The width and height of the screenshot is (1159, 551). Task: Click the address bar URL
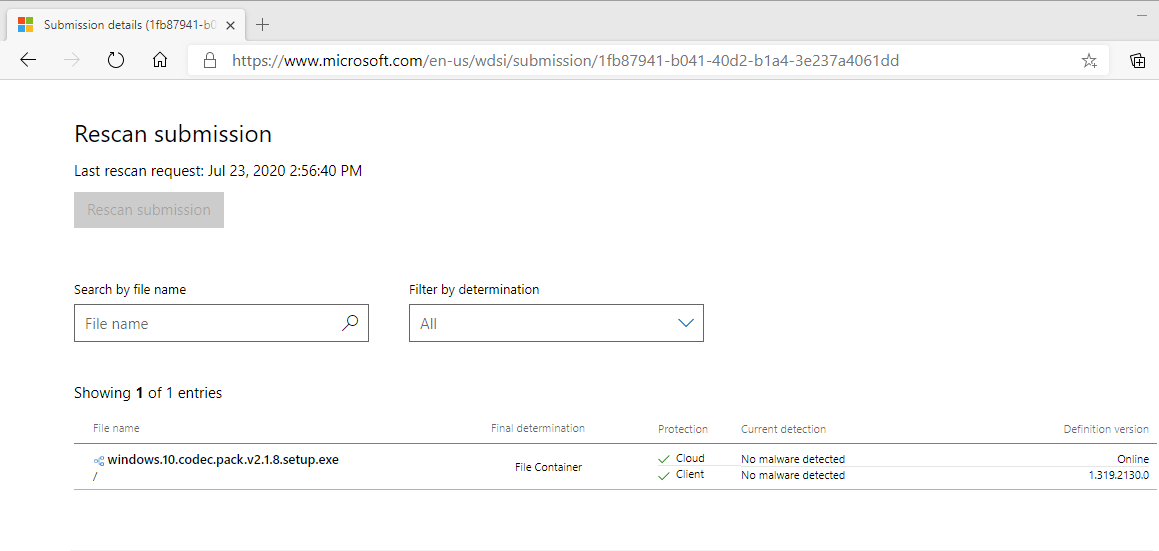tap(565, 61)
